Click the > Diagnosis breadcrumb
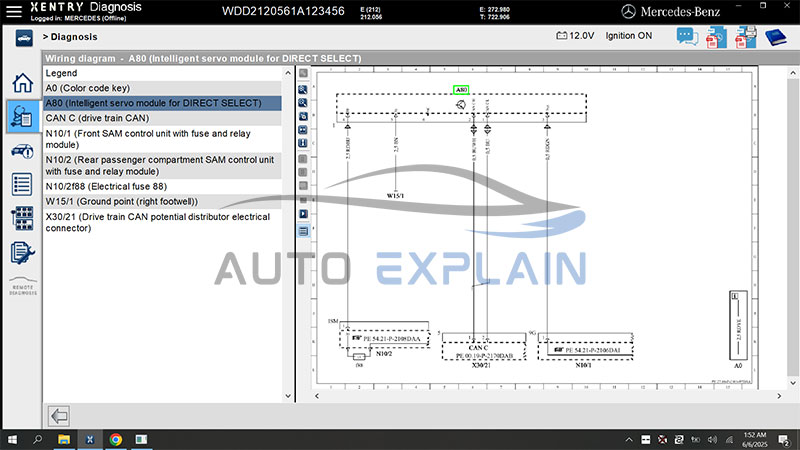Screen dimensions: 800x450 (70, 37)
